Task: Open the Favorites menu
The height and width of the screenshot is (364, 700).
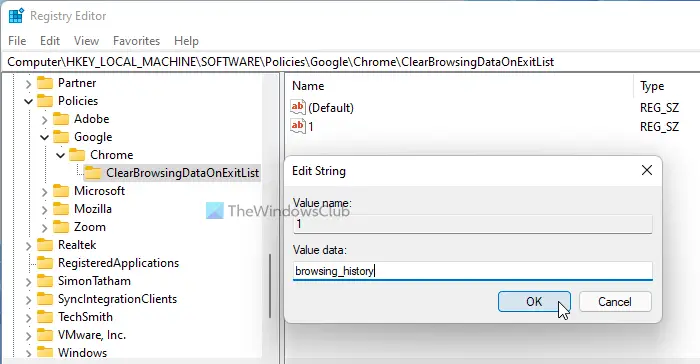Action: click(136, 41)
